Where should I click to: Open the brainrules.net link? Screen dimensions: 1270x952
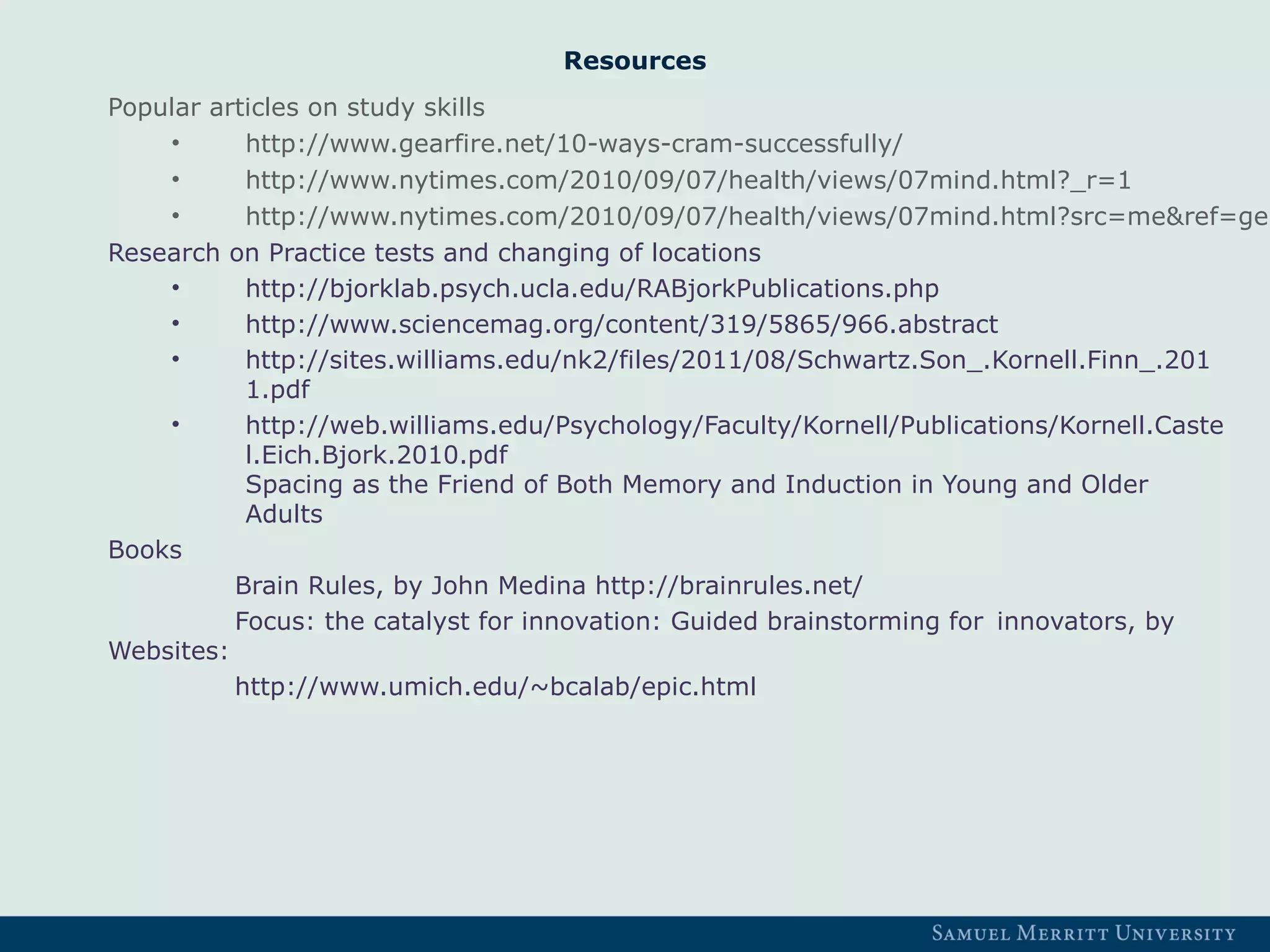pyautogui.click(x=729, y=586)
